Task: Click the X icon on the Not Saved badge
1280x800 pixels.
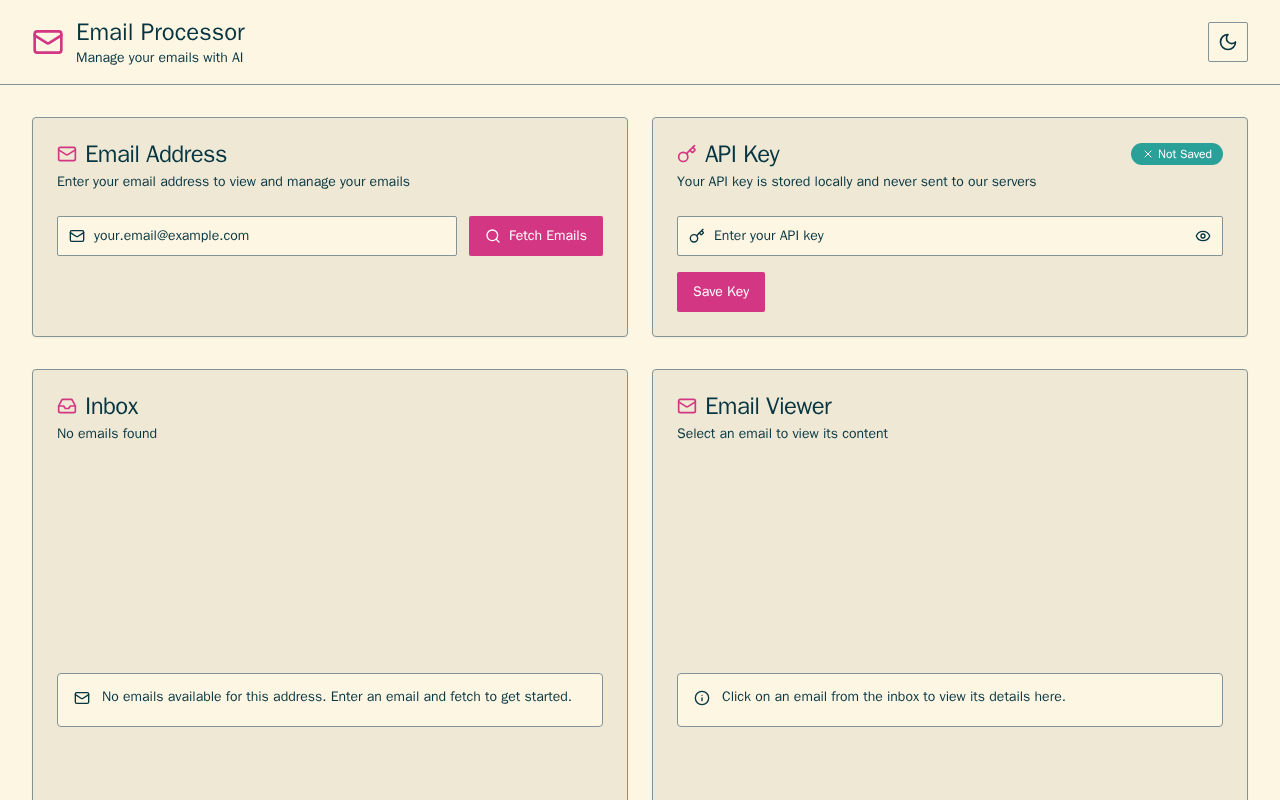Action: [1148, 154]
